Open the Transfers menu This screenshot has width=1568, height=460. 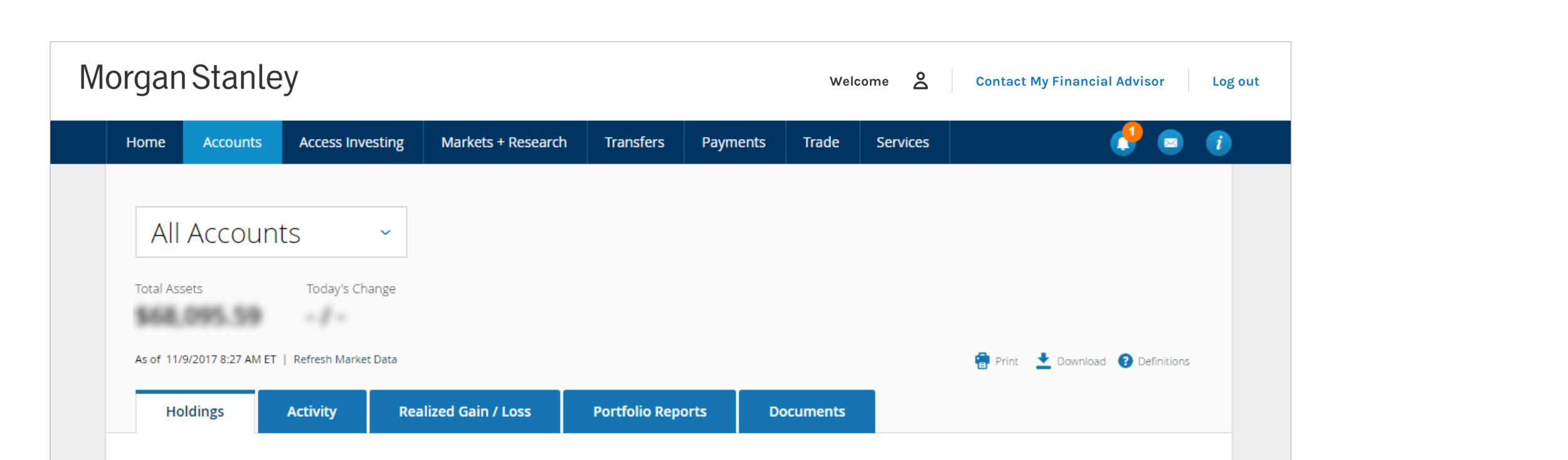click(634, 142)
